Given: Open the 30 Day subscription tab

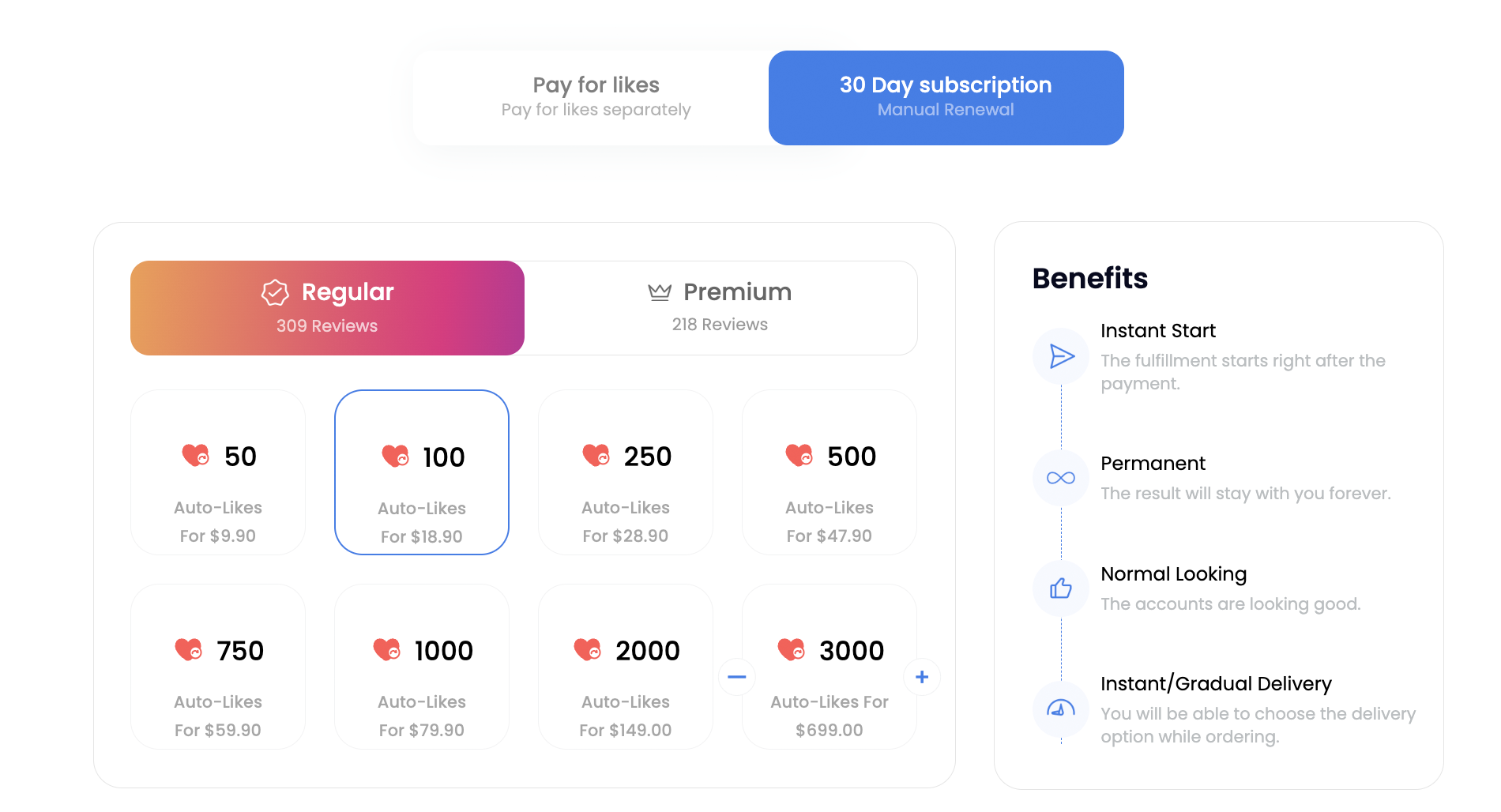Looking at the screenshot, I should pyautogui.click(x=946, y=97).
